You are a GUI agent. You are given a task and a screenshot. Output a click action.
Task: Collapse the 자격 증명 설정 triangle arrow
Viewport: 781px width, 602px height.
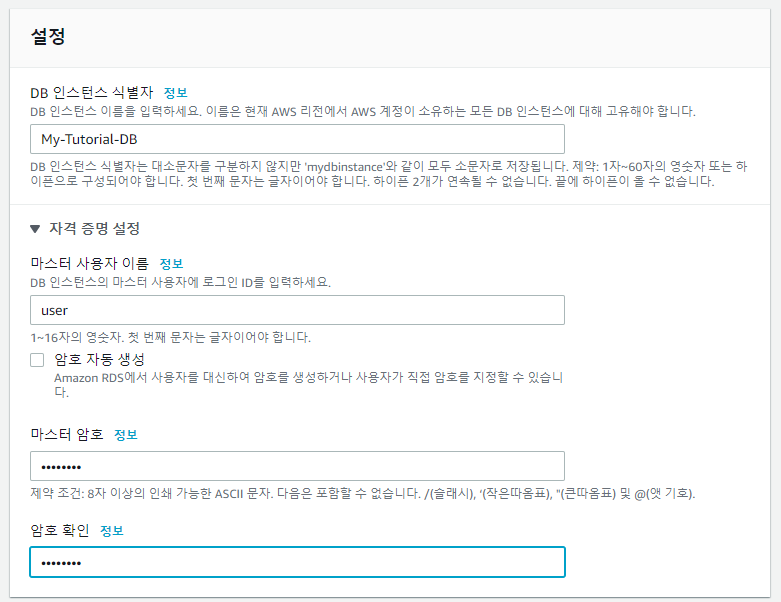click(x=36, y=228)
